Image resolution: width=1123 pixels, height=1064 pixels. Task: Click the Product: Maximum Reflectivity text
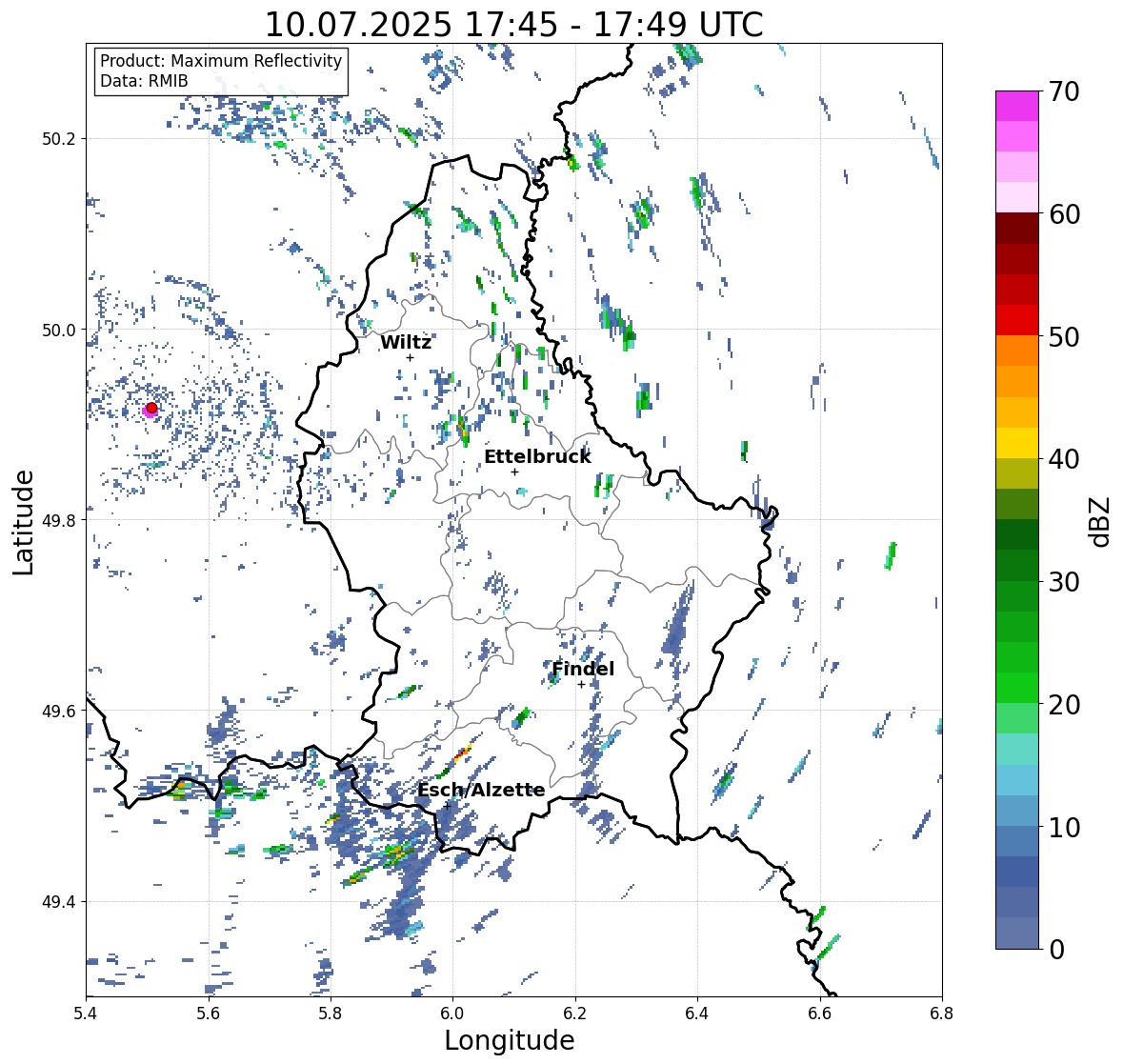click(x=221, y=61)
